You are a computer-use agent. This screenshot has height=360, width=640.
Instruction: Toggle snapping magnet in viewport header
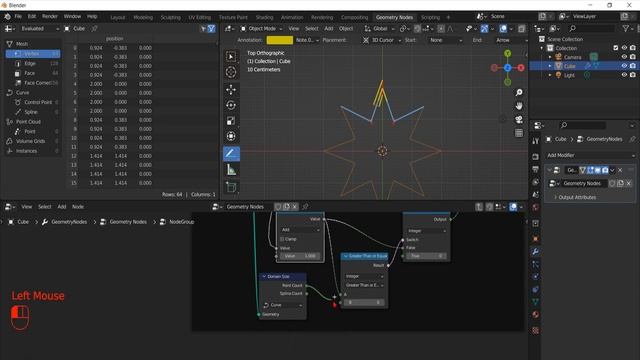coord(417,29)
